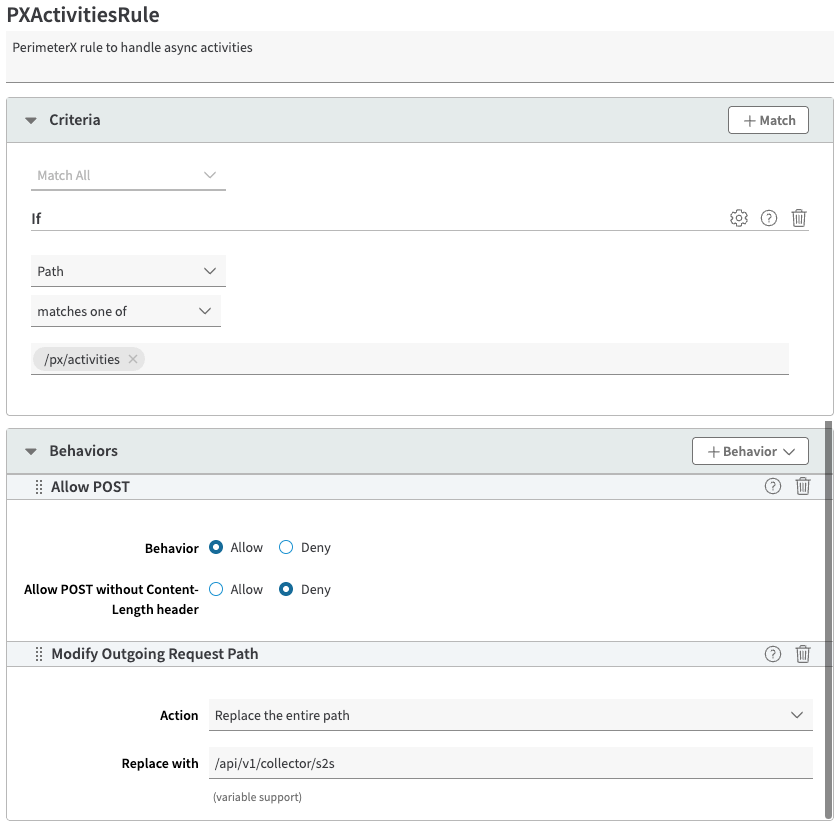The height and width of the screenshot is (830, 839).
Task: Open the 'matches one of' operator dropdown
Action: [x=126, y=311]
